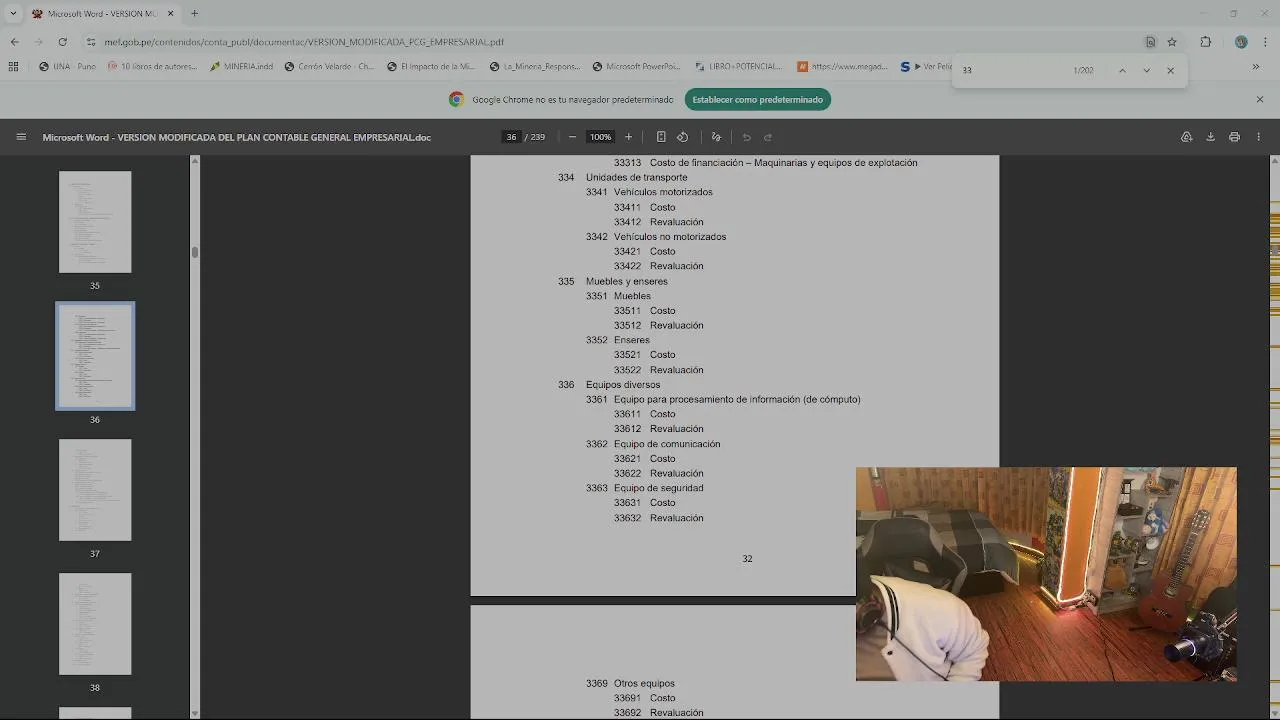Open El Impacto de la Mi... bookmark

431,67
